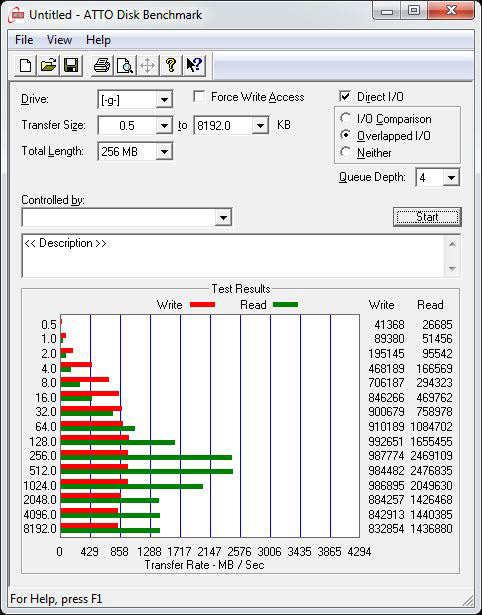This screenshot has width=482, height=615.
Task: Click the 1024.0 transfer size row label
Action: (40, 486)
